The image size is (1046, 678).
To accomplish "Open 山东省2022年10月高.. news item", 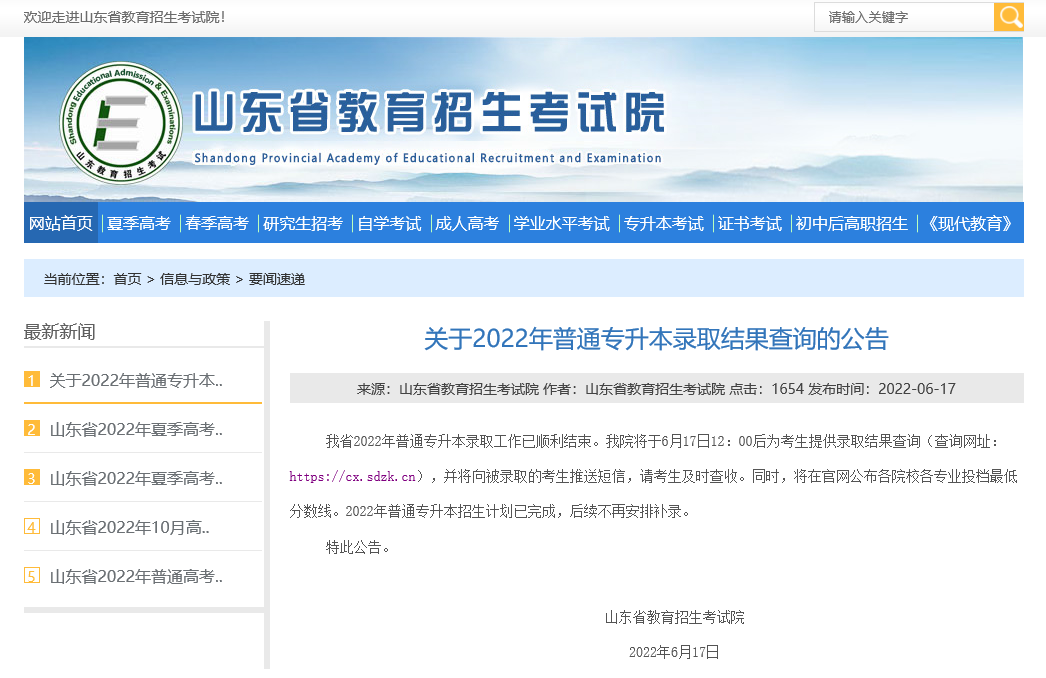I will point(129,527).
